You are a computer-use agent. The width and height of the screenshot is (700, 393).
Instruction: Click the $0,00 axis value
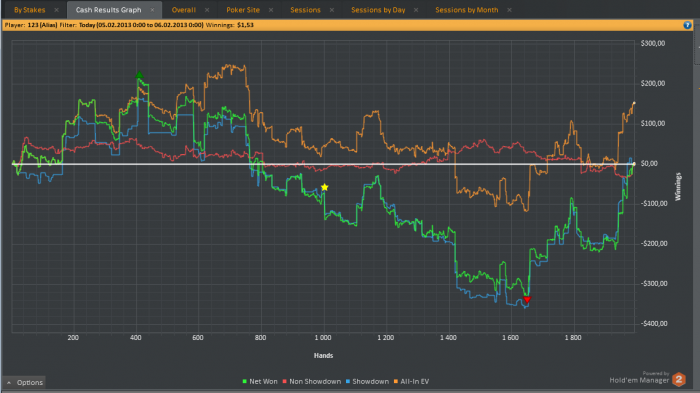(649, 163)
